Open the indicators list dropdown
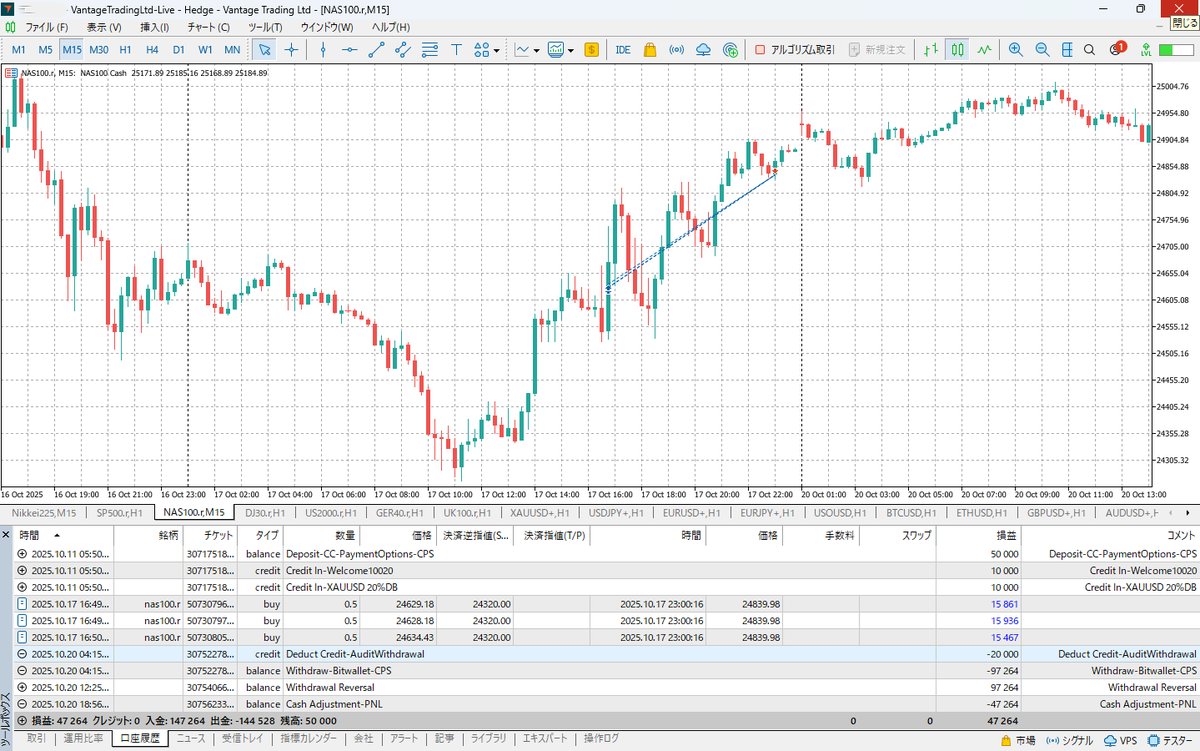1200x751 pixels. click(561, 49)
